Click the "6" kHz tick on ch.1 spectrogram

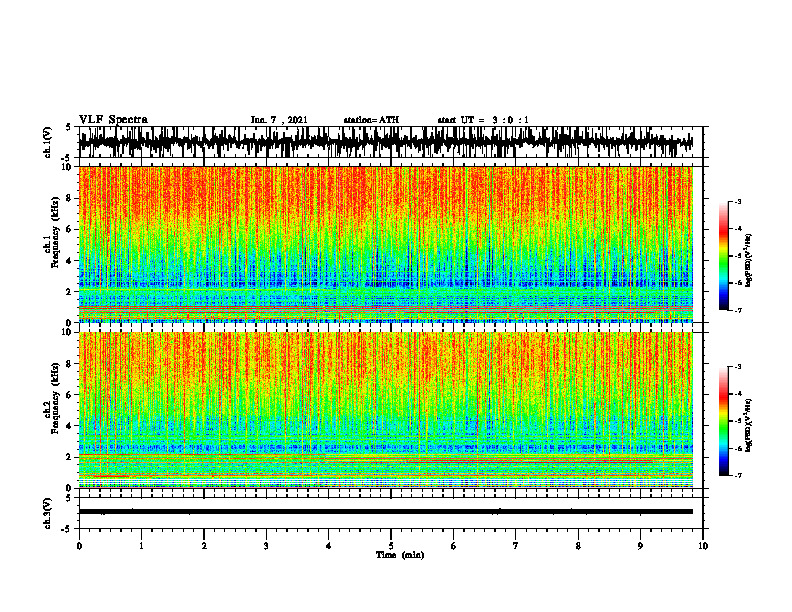coord(70,229)
